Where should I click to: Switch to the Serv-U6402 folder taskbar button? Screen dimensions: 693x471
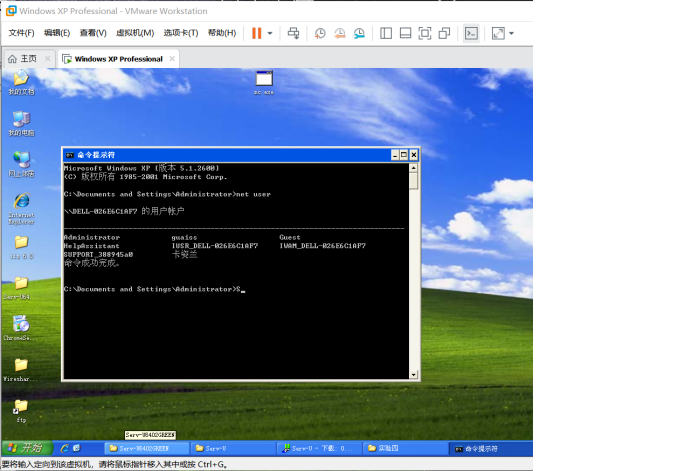(147, 448)
